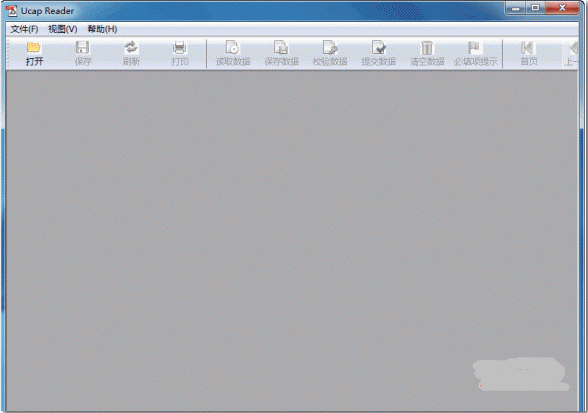
Task: Click the partially visible 上一页 previous page arrow
Action: pyautogui.click(x=573, y=48)
